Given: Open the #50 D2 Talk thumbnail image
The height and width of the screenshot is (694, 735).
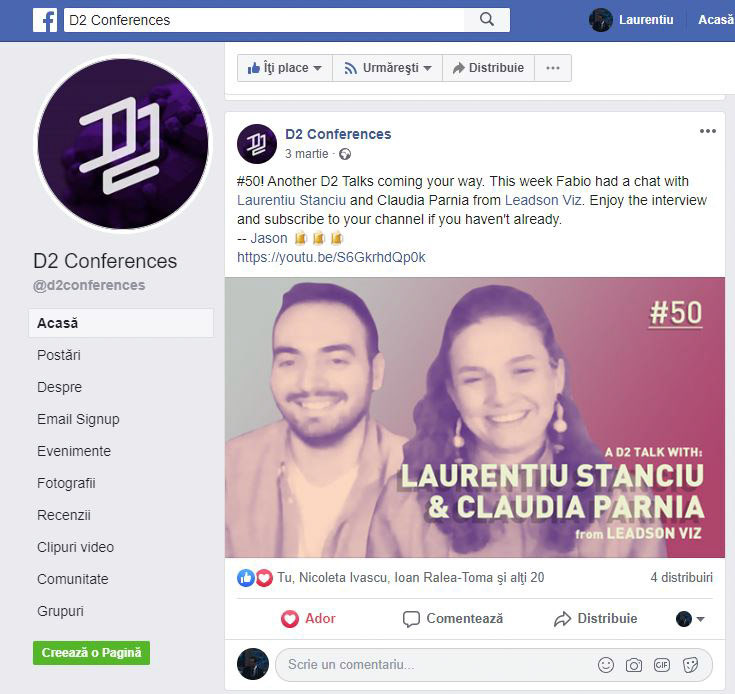Looking at the screenshot, I should click(x=475, y=417).
